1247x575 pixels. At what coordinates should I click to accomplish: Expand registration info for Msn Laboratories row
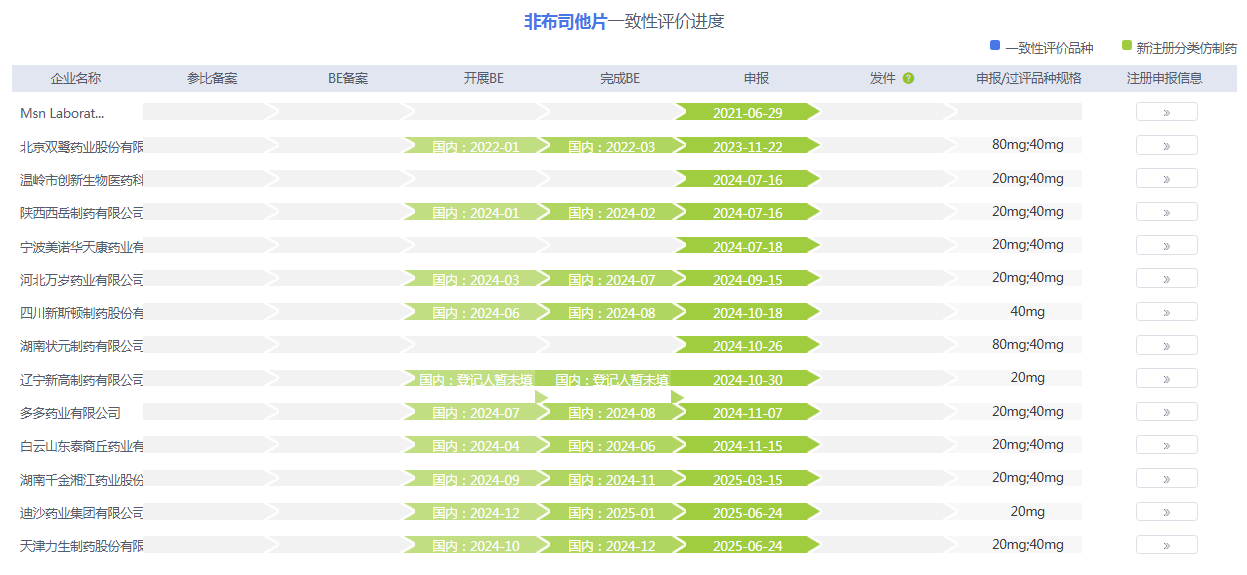coord(1166,112)
